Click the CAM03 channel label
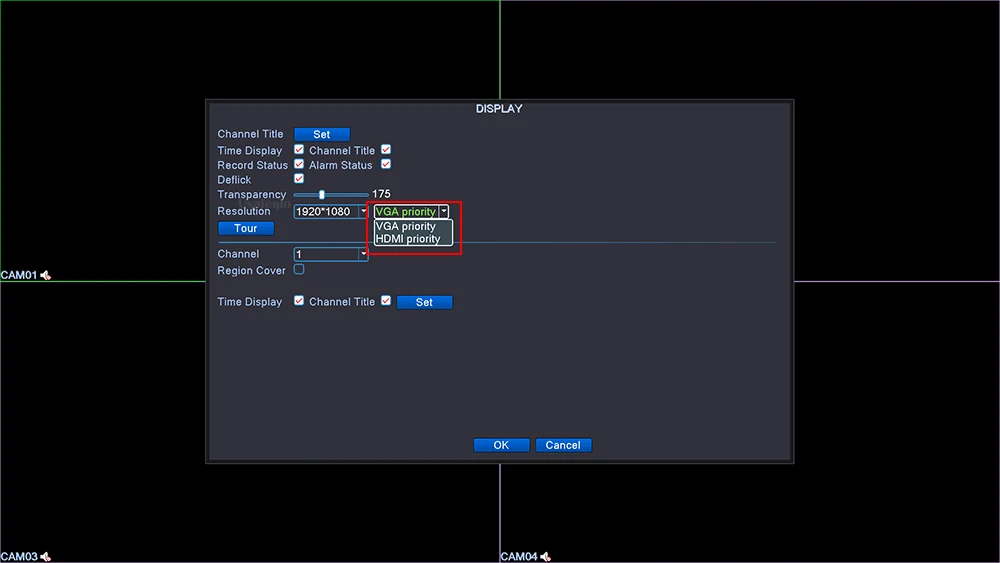 tap(19, 557)
